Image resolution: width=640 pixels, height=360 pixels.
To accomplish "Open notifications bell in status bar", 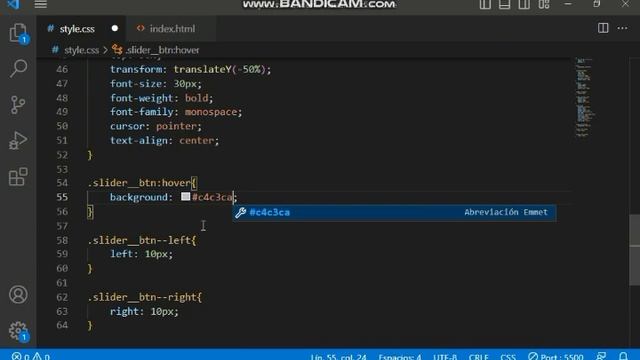I will coord(623,356).
